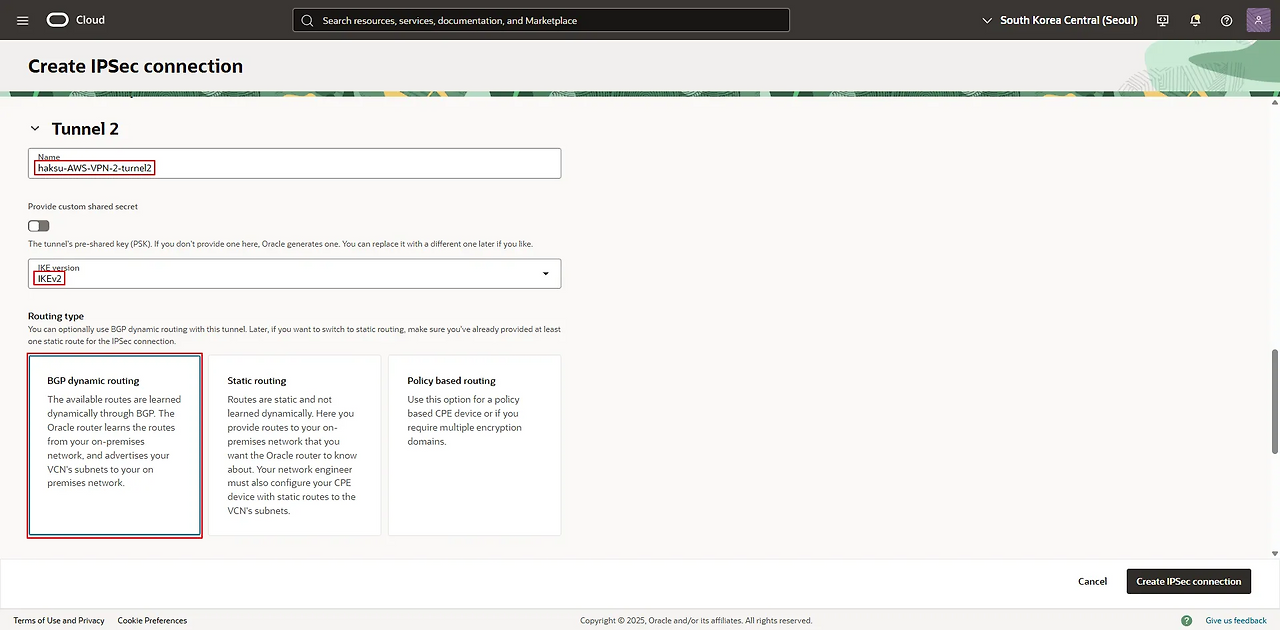Select Static routing option
The width and height of the screenshot is (1280, 630).
coord(294,445)
